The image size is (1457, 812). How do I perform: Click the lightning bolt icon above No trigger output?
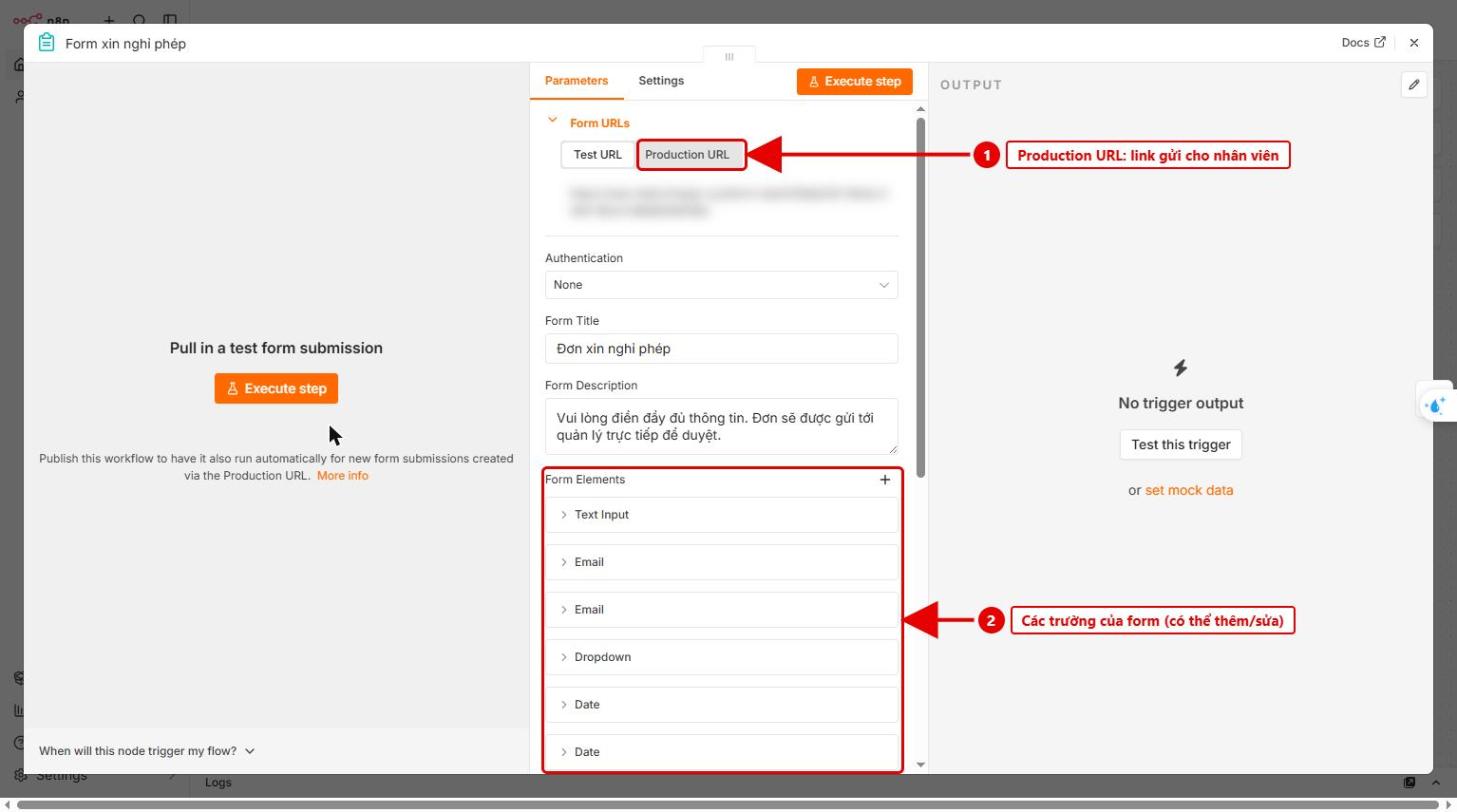[1181, 368]
